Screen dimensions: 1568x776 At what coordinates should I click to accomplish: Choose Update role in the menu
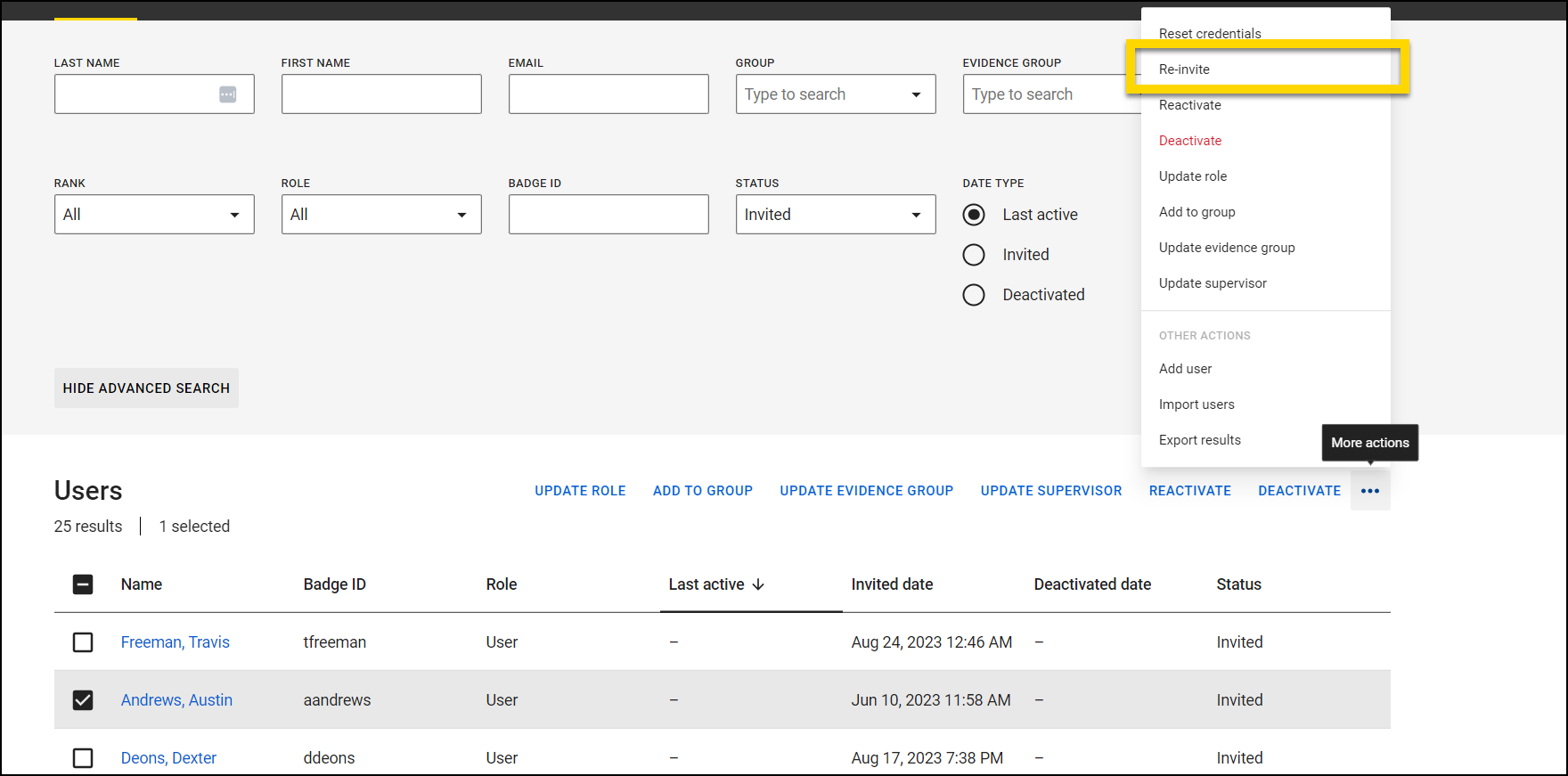(1265, 176)
